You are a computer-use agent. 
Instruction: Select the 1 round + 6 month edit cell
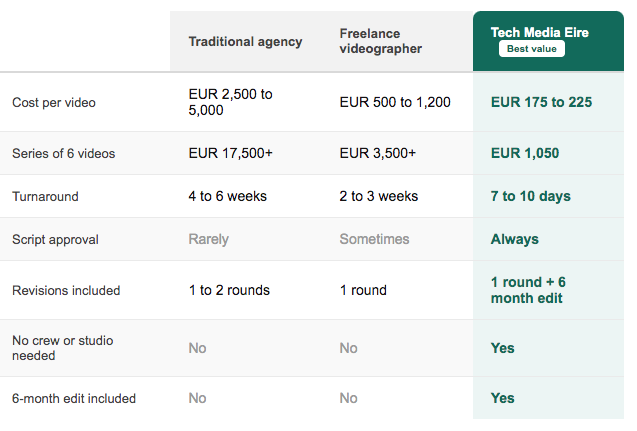528,290
